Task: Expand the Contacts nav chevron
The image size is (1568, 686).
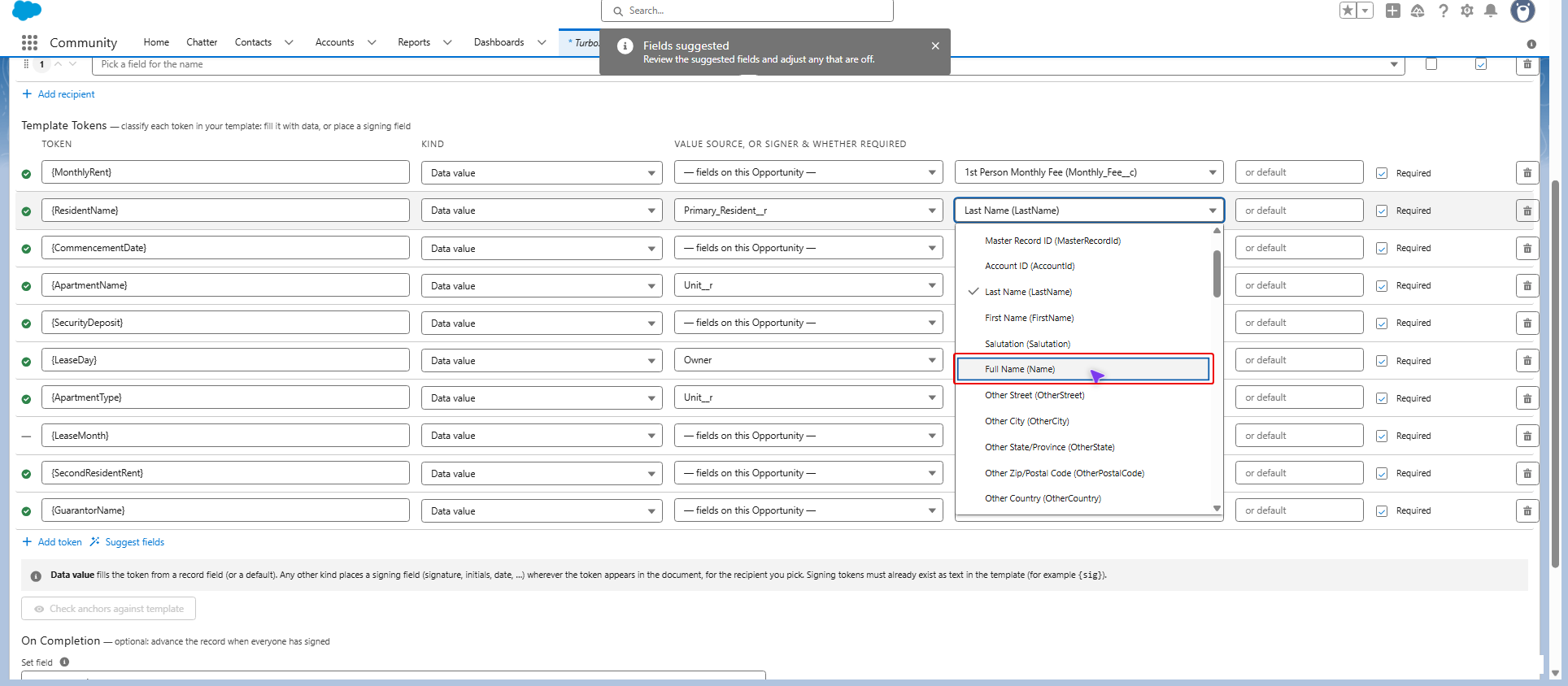Action: (289, 42)
